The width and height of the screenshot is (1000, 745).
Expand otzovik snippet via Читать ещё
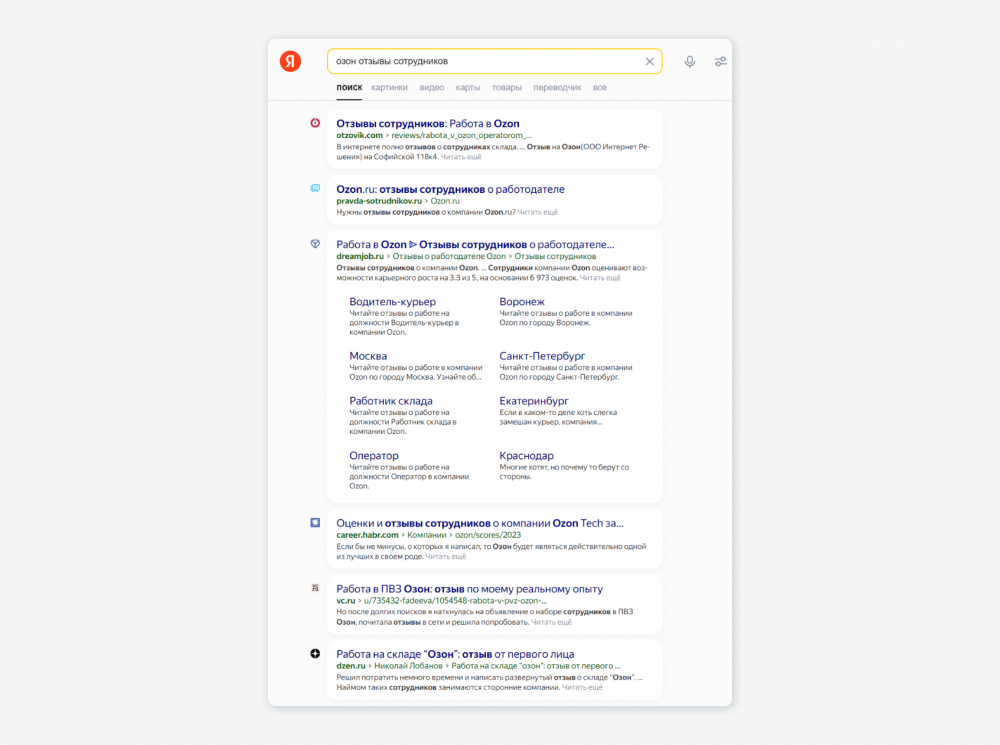[461, 157]
